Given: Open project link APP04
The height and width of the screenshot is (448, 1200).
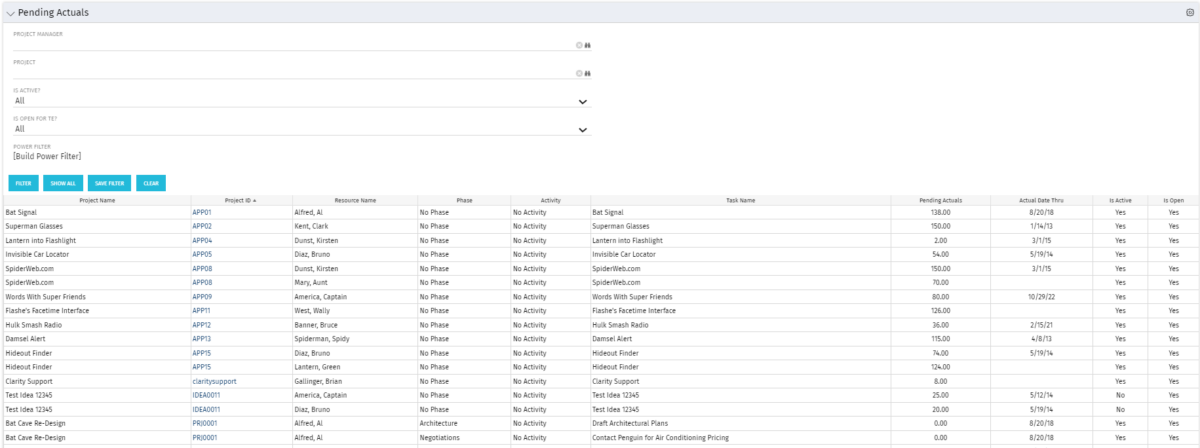Looking at the screenshot, I should point(202,241).
